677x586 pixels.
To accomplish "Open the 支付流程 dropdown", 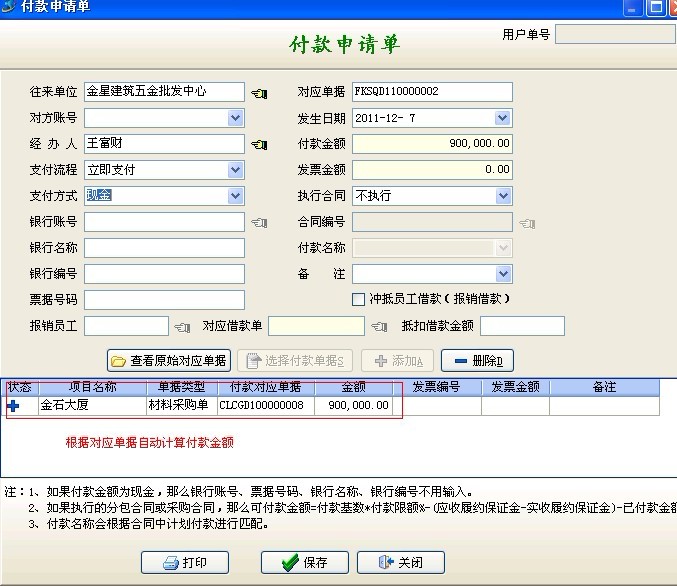I will [x=235, y=170].
